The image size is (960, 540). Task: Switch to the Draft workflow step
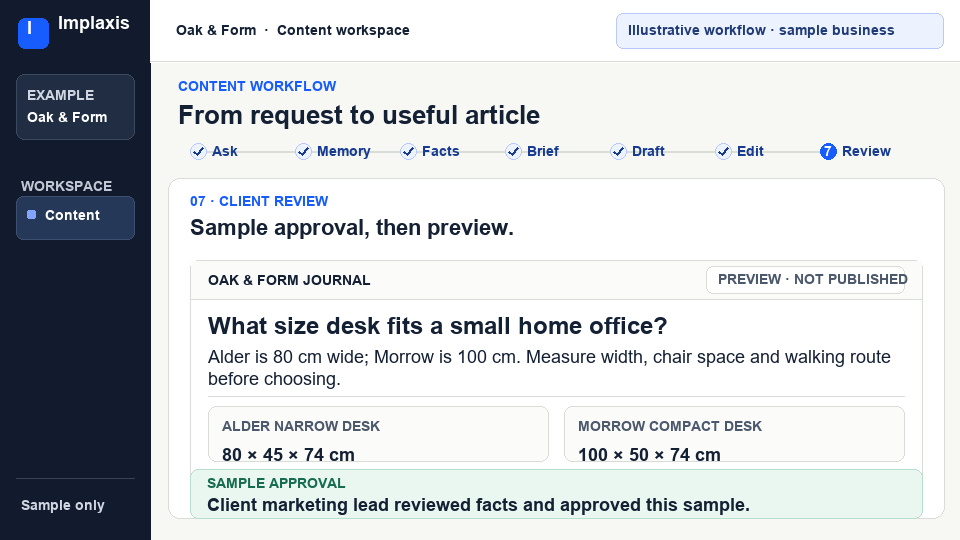click(x=637, y=151)
